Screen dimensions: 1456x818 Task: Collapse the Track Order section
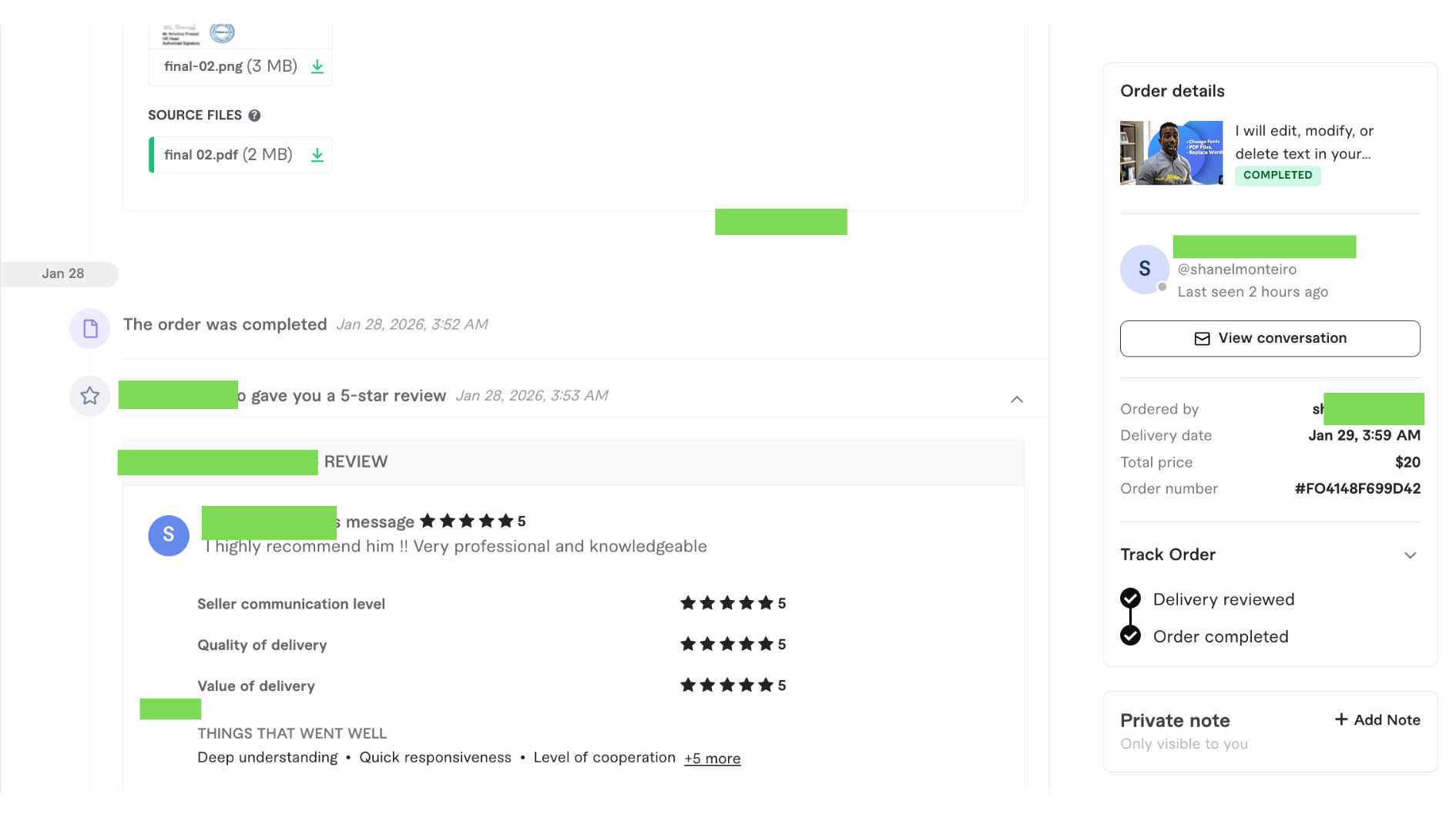point(1410,555)
